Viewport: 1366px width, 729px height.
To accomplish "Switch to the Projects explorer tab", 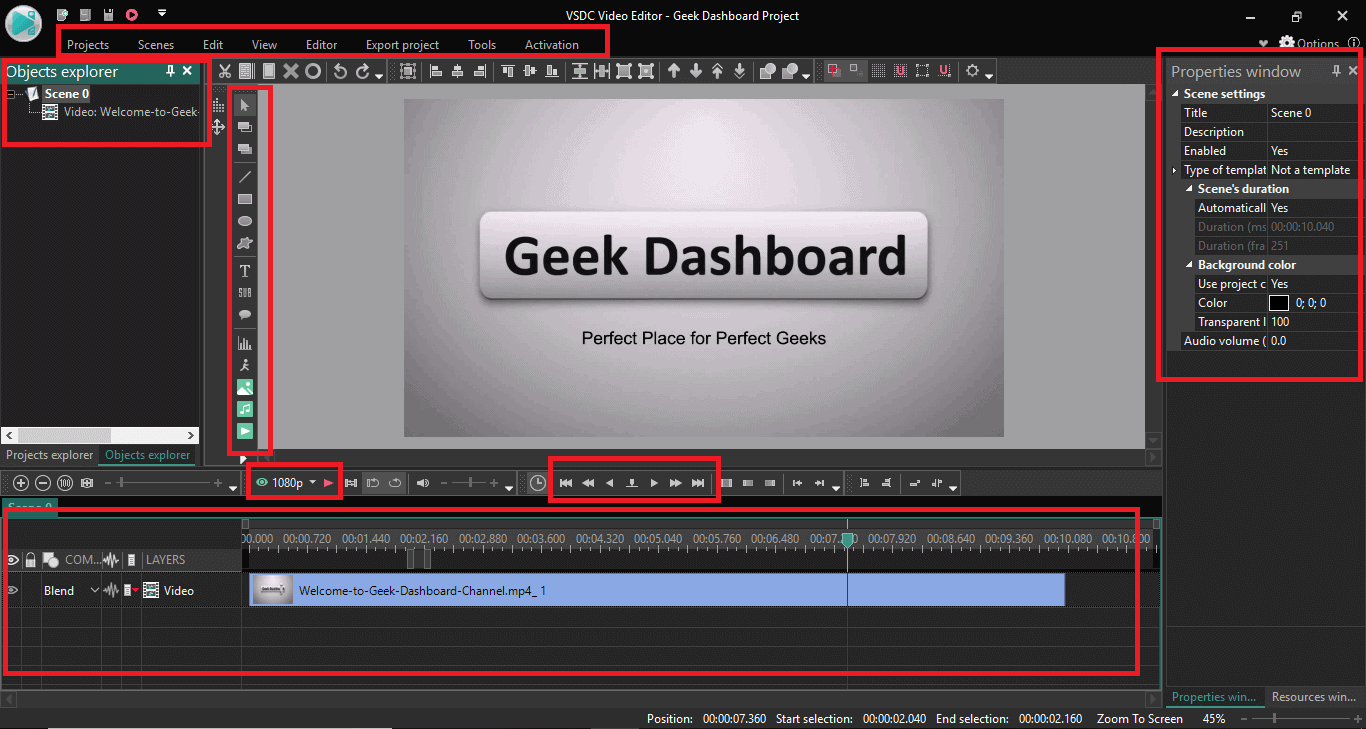I will (x=48, y=455).
